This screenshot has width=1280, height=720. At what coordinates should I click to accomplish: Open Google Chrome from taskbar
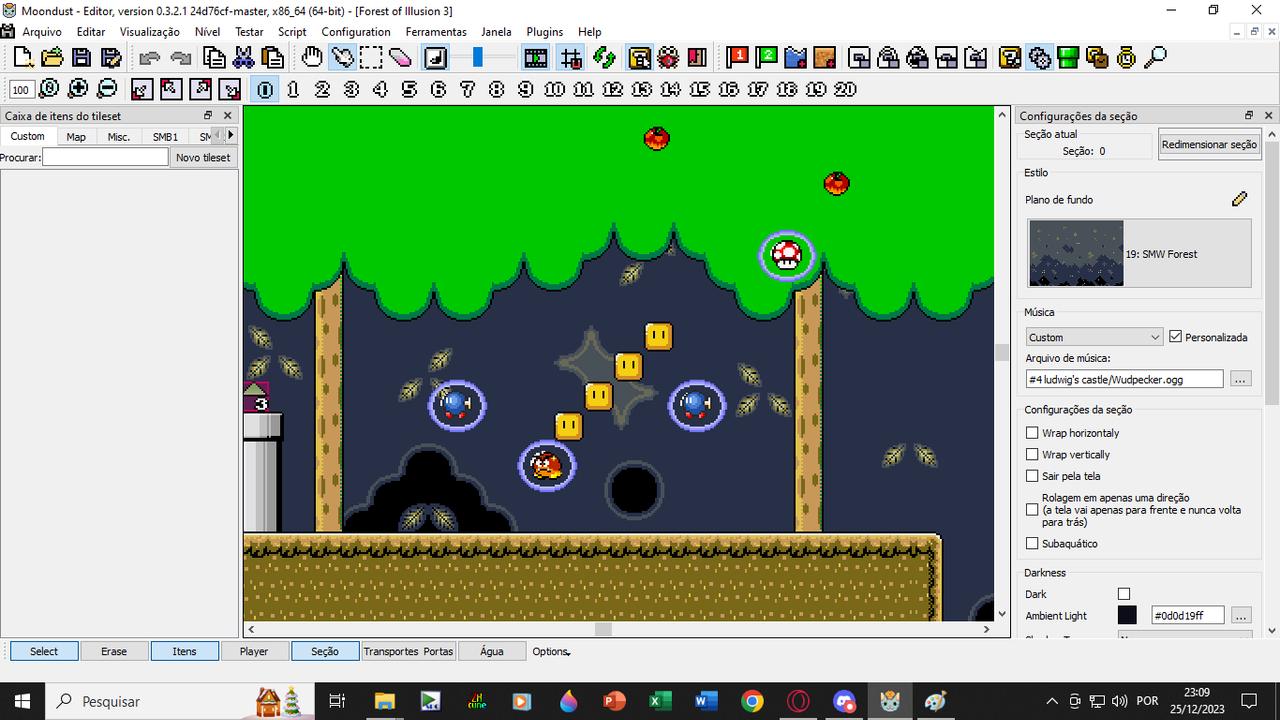pyautogui.click(x=752, y=701)
